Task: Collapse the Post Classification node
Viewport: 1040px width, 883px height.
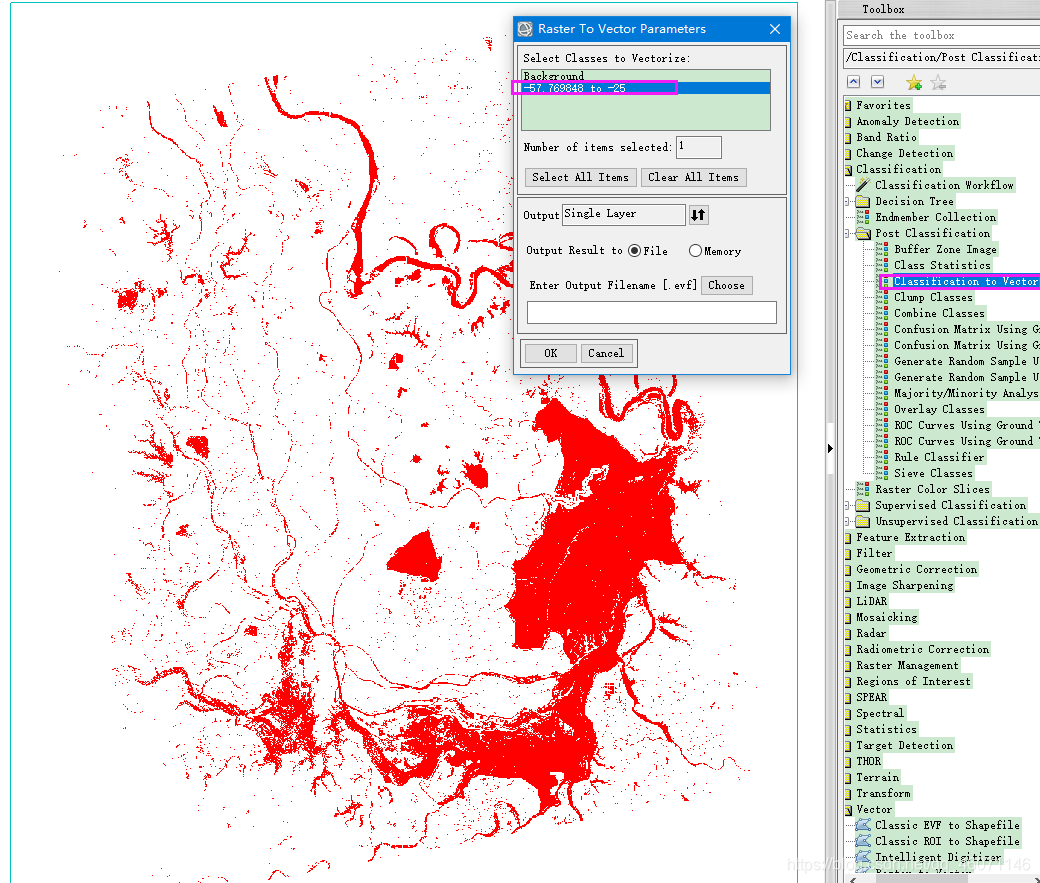Action: pyautogui.click(x=848, y=233)
